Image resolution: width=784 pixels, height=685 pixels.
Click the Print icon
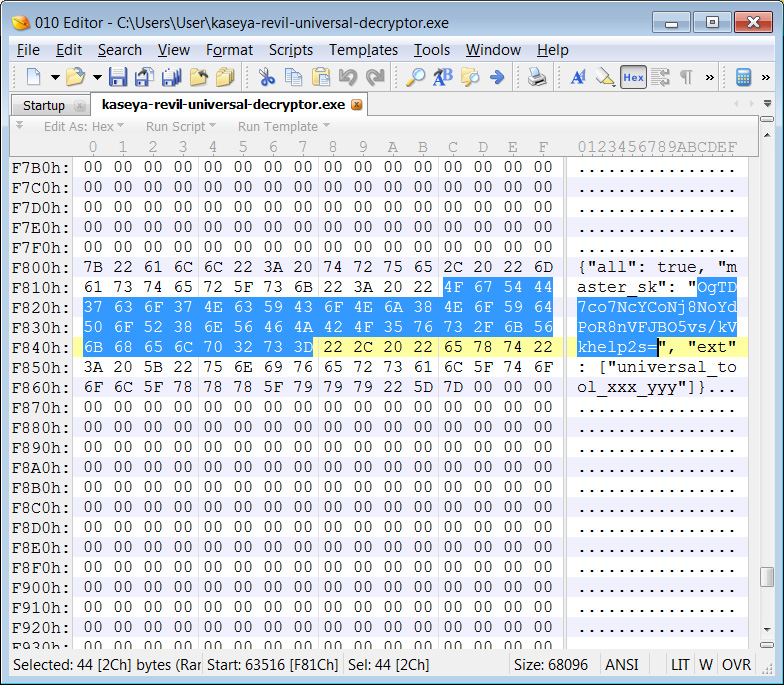tap(537, 77)
